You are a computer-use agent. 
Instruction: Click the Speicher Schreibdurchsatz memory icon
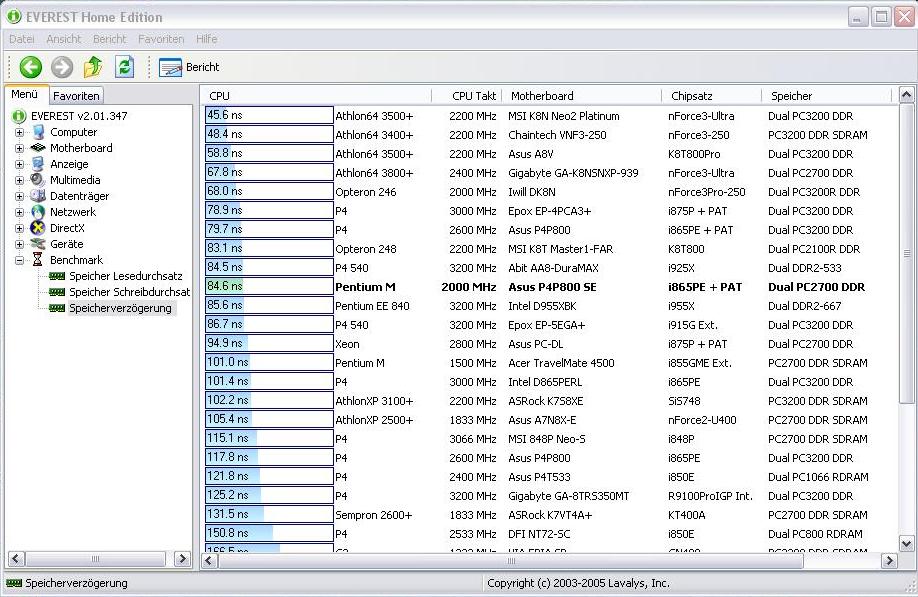(57, 291)
